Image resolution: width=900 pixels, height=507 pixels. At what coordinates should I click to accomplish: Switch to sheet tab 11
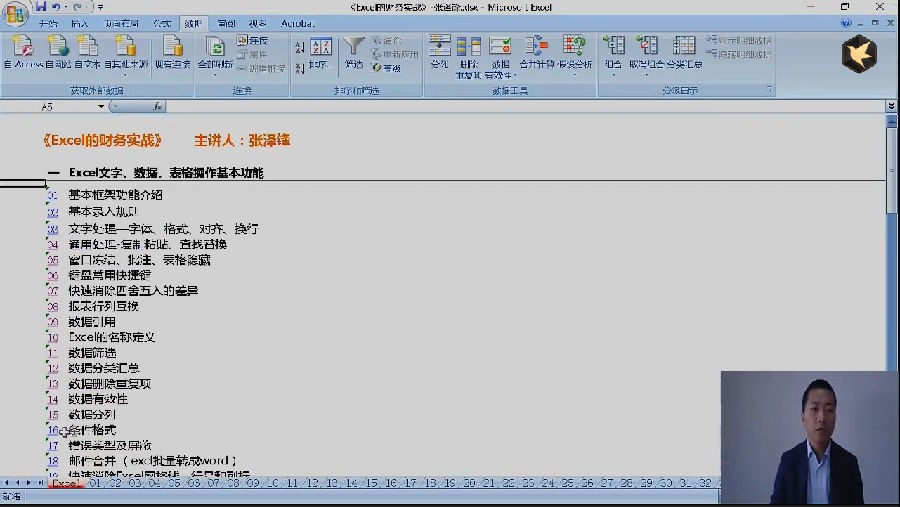tap(292, 483)
